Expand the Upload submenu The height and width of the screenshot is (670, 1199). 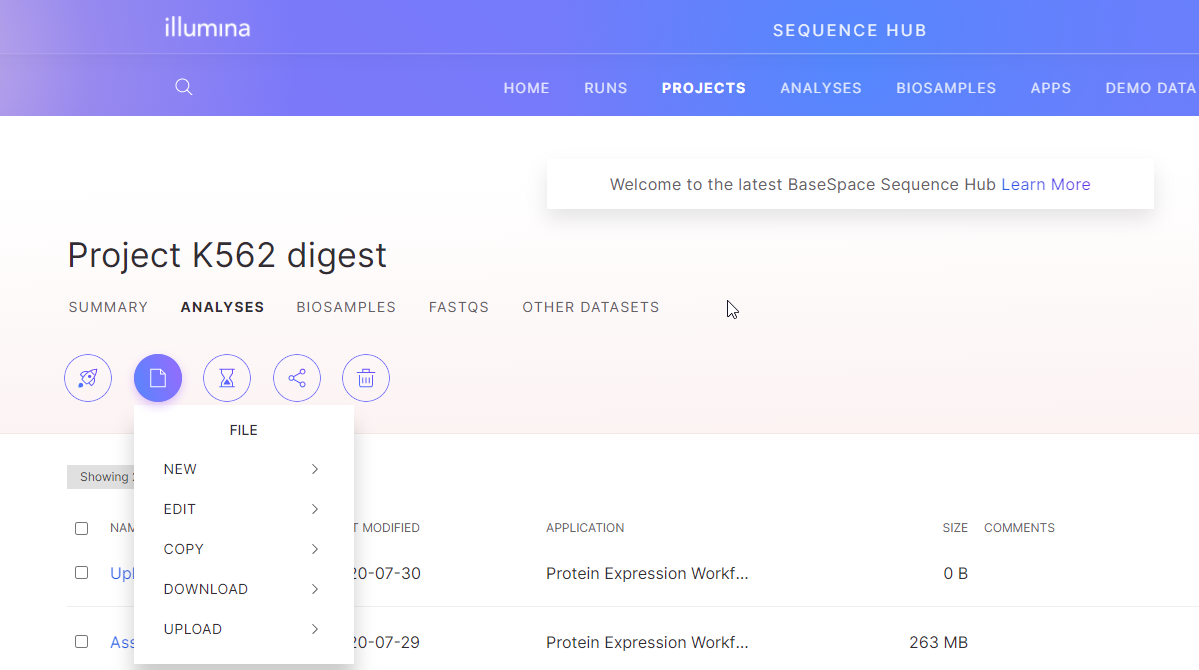[x=243, y=629]
